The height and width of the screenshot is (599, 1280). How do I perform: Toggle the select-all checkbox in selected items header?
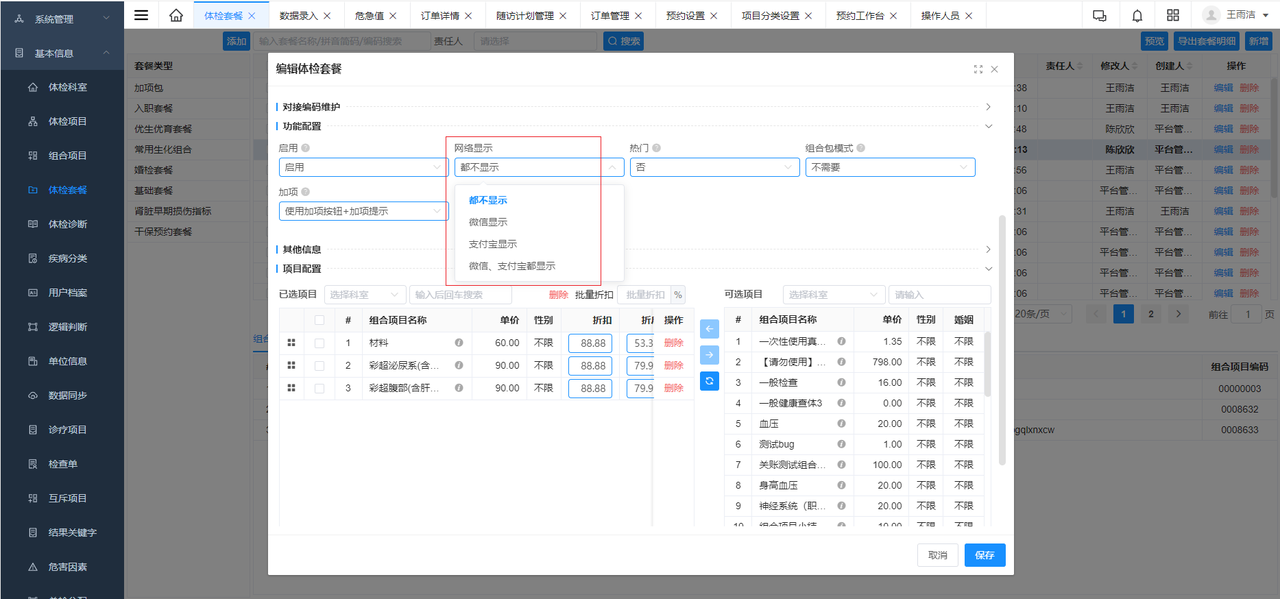pyautogui.click(x=320, y=320)
